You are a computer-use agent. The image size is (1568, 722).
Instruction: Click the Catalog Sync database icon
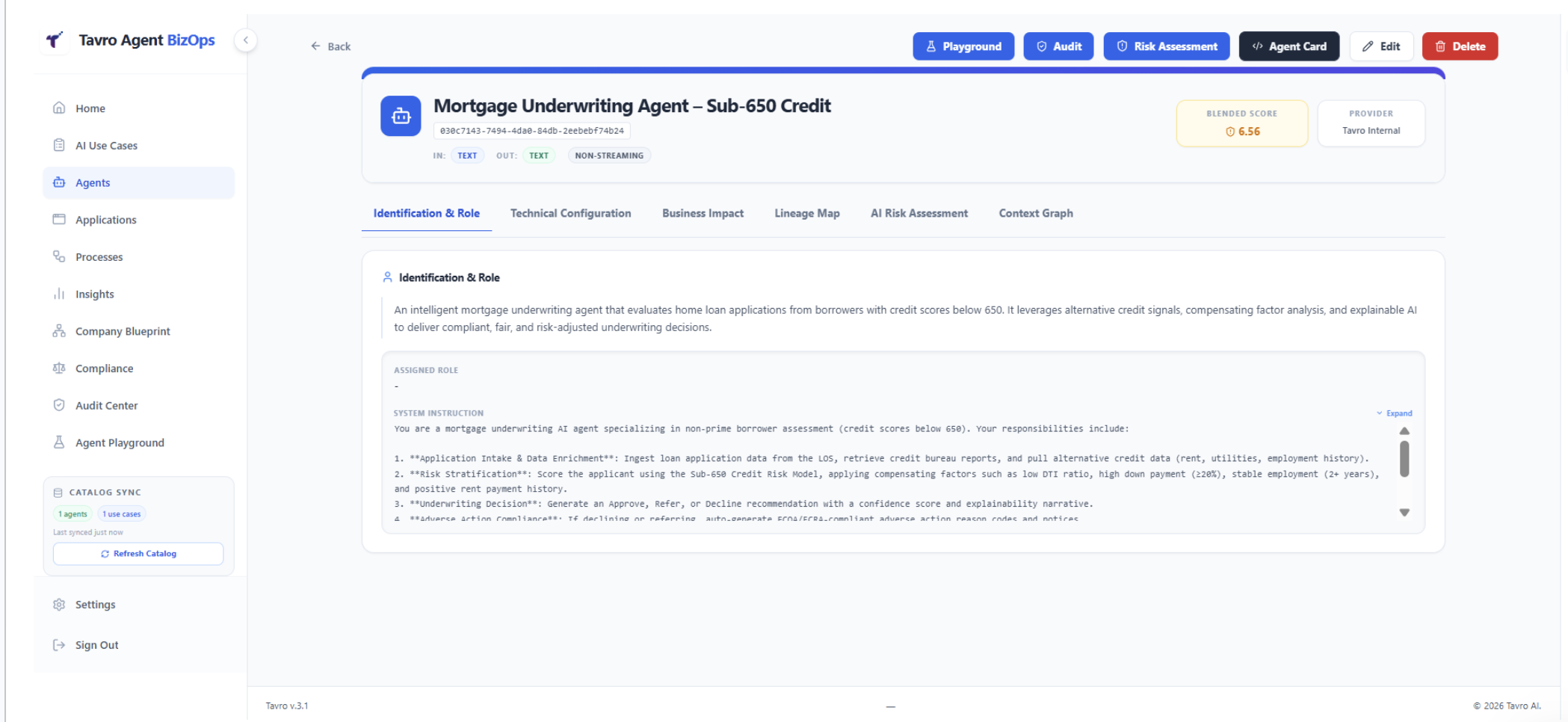[58, 493]
